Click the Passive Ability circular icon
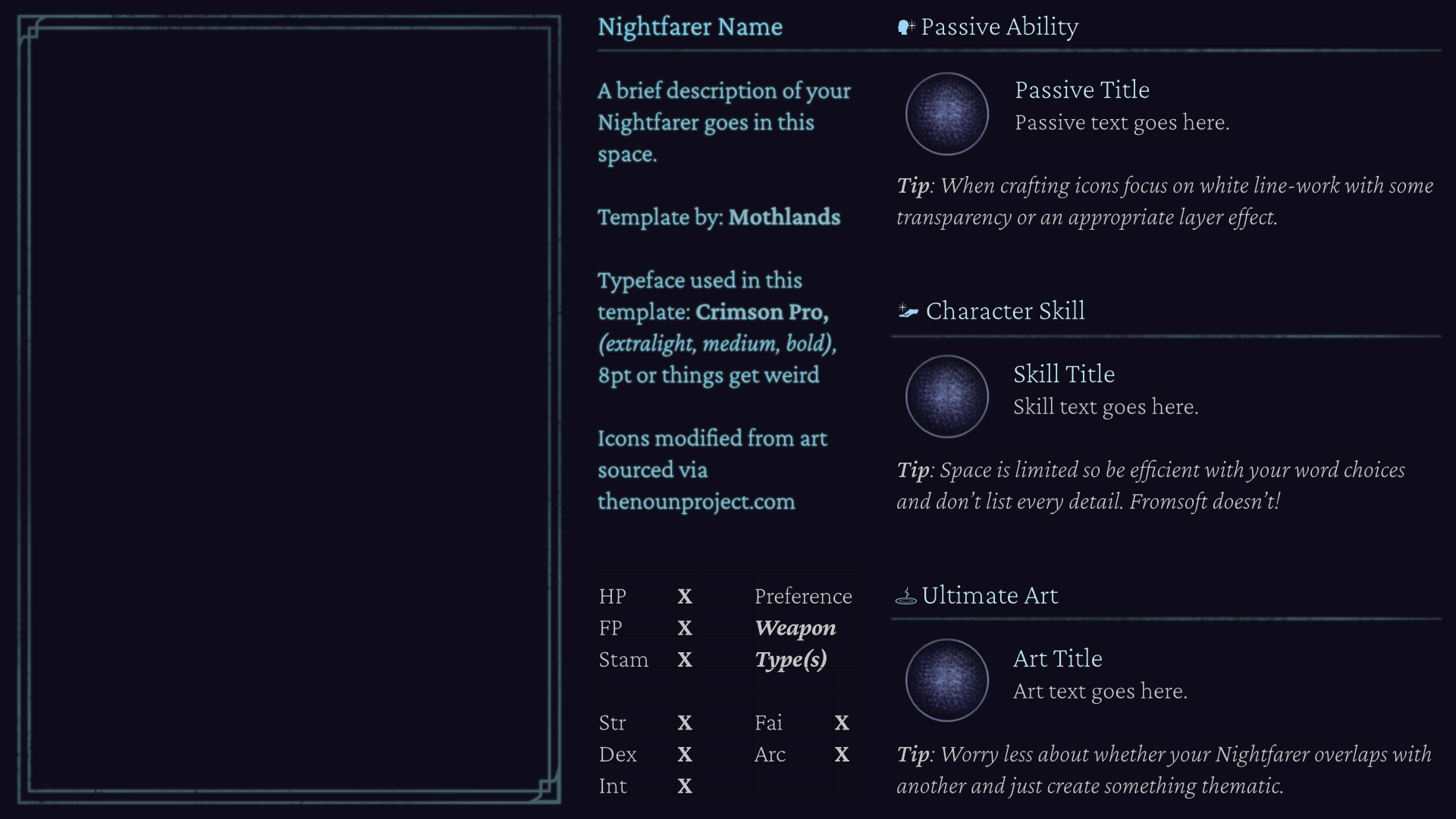 [x=946, y=114]
